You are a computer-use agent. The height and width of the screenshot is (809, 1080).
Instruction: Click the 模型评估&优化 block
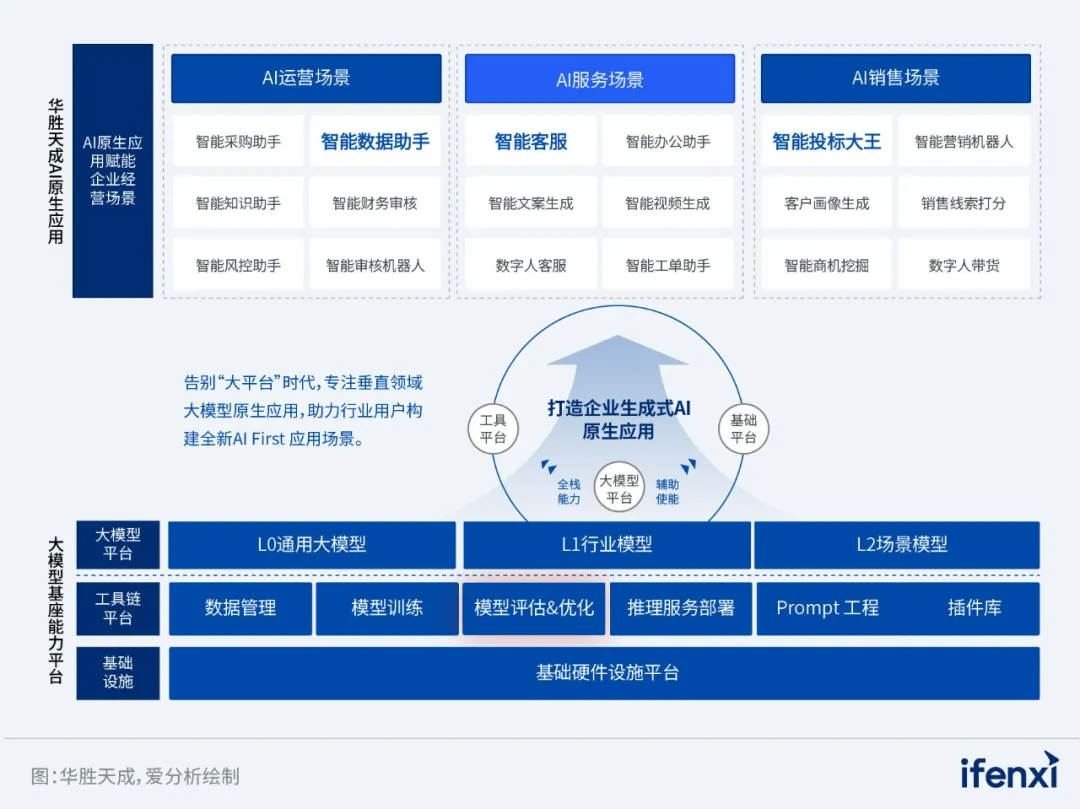point(534,608)
